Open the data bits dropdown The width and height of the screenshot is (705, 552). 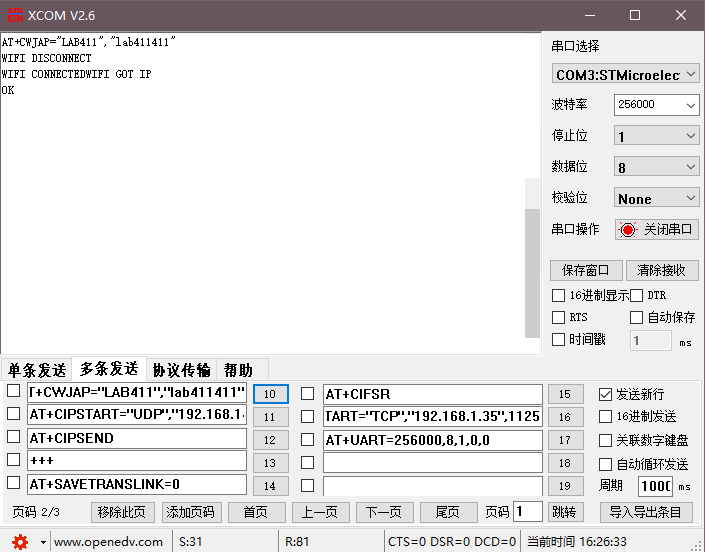pyautogui.click(x=656, y=167)
